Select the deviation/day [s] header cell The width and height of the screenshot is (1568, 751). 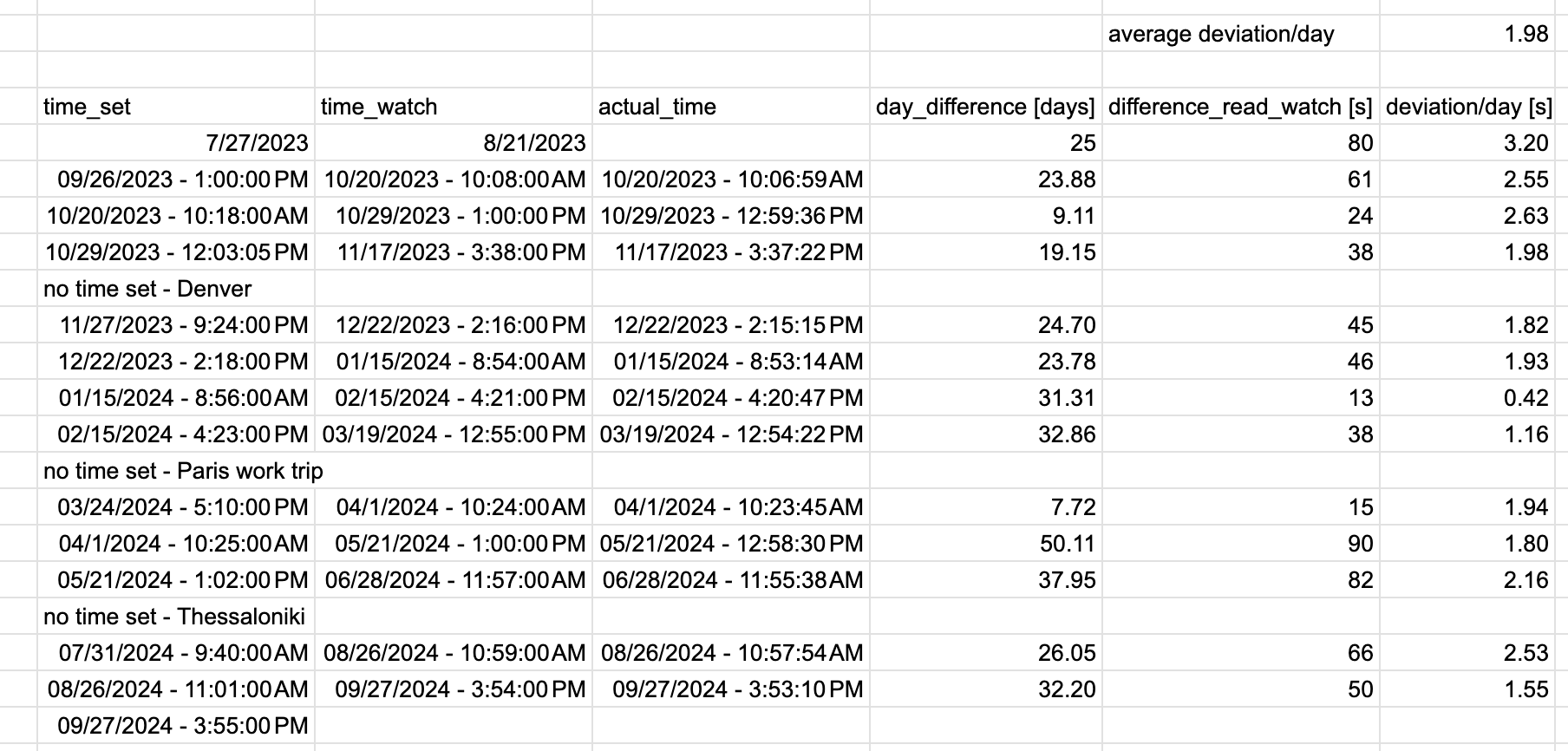tap(1467, 107)
